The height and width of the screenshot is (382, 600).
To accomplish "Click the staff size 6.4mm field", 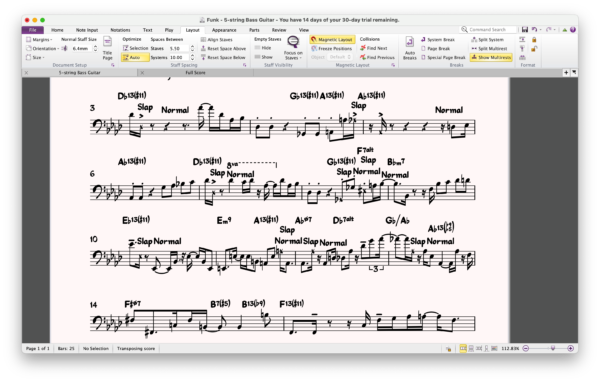I will [81, 48].
